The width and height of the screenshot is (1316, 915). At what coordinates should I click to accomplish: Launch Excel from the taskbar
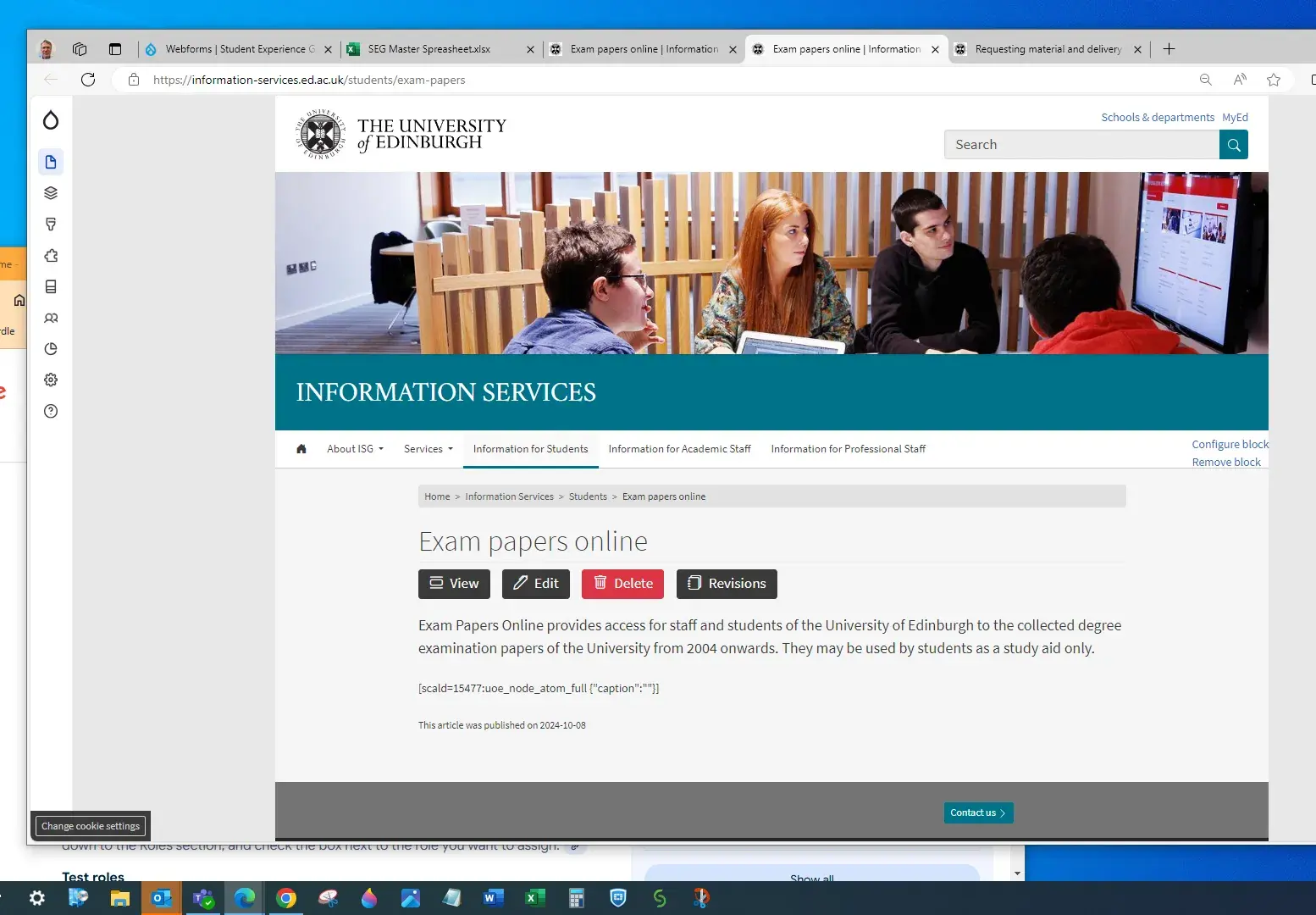click(535, 898)
